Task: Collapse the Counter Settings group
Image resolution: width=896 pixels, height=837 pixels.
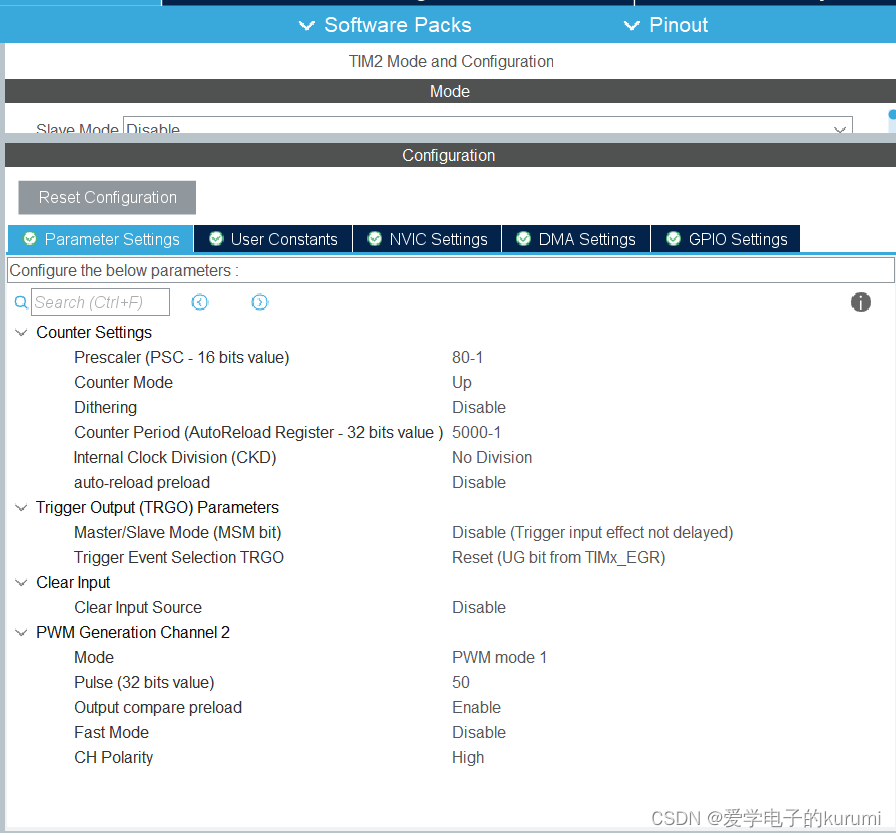Action: click(x=21, y=333)
